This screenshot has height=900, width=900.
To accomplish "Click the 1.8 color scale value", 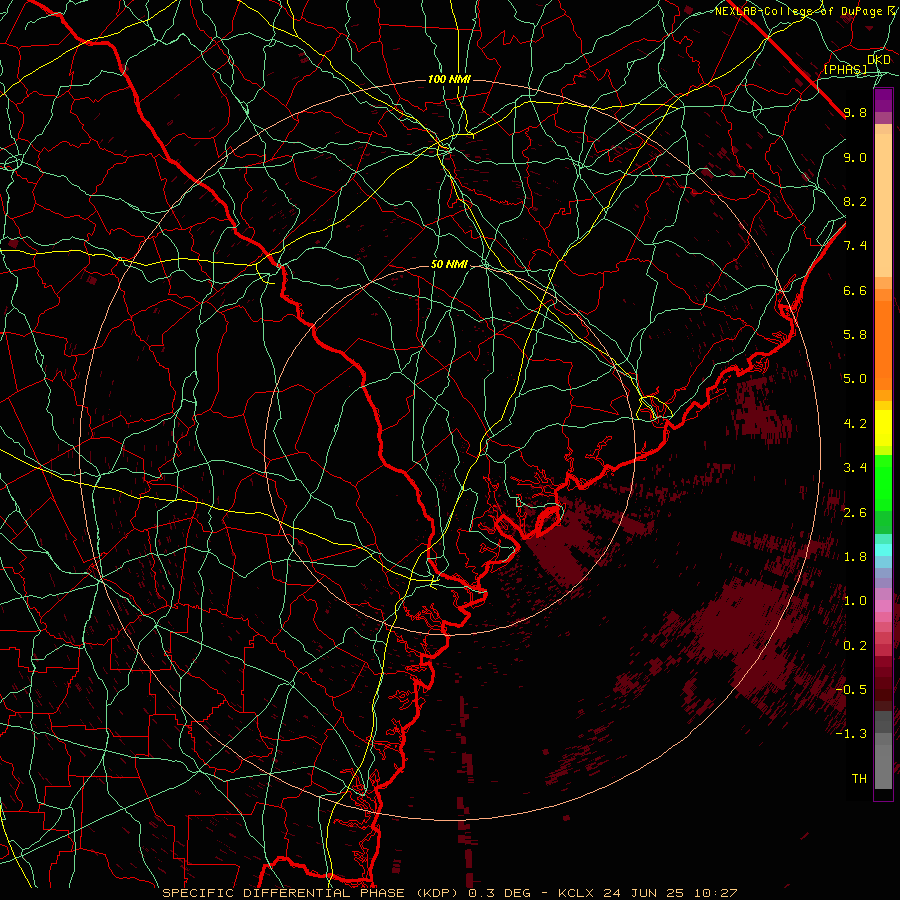I will (x=855, y=557).
